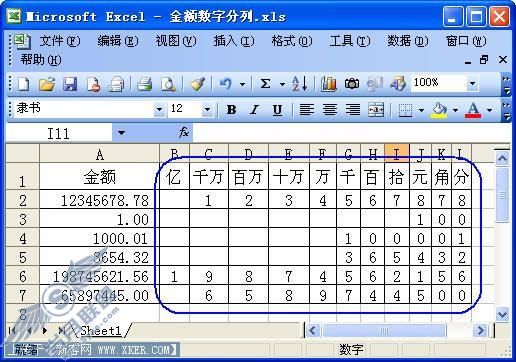Open the 数据(D) menu

coord(407,41)
